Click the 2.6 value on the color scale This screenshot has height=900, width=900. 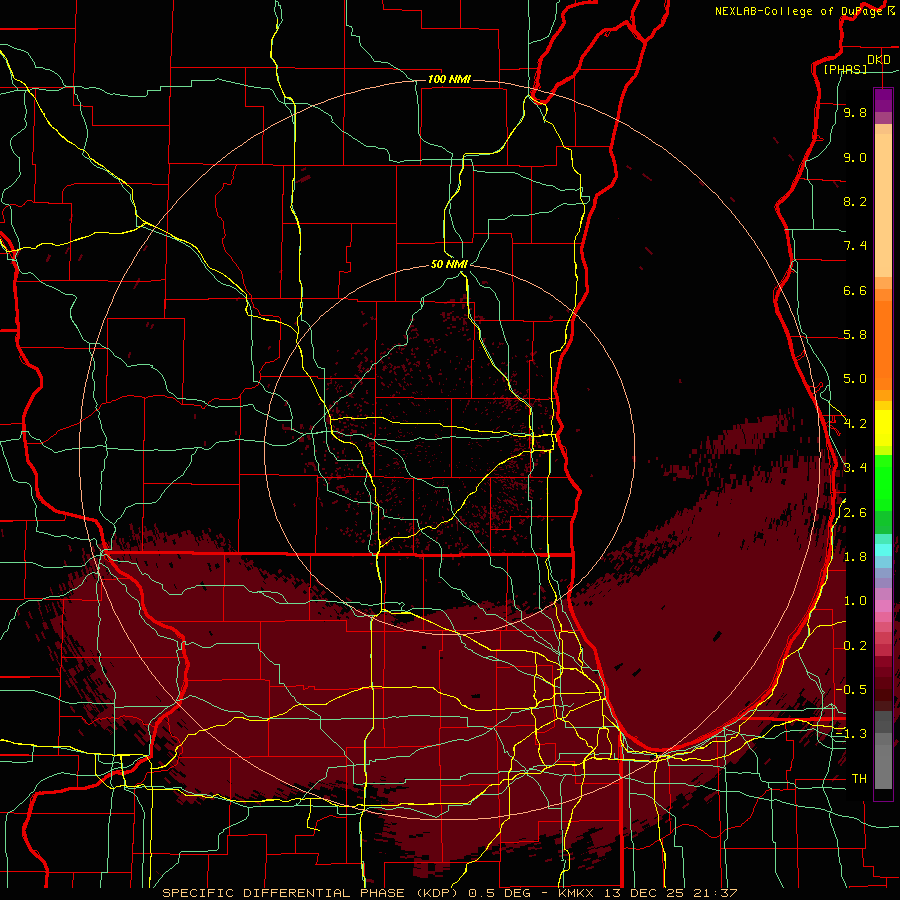(x=855, y=513)
